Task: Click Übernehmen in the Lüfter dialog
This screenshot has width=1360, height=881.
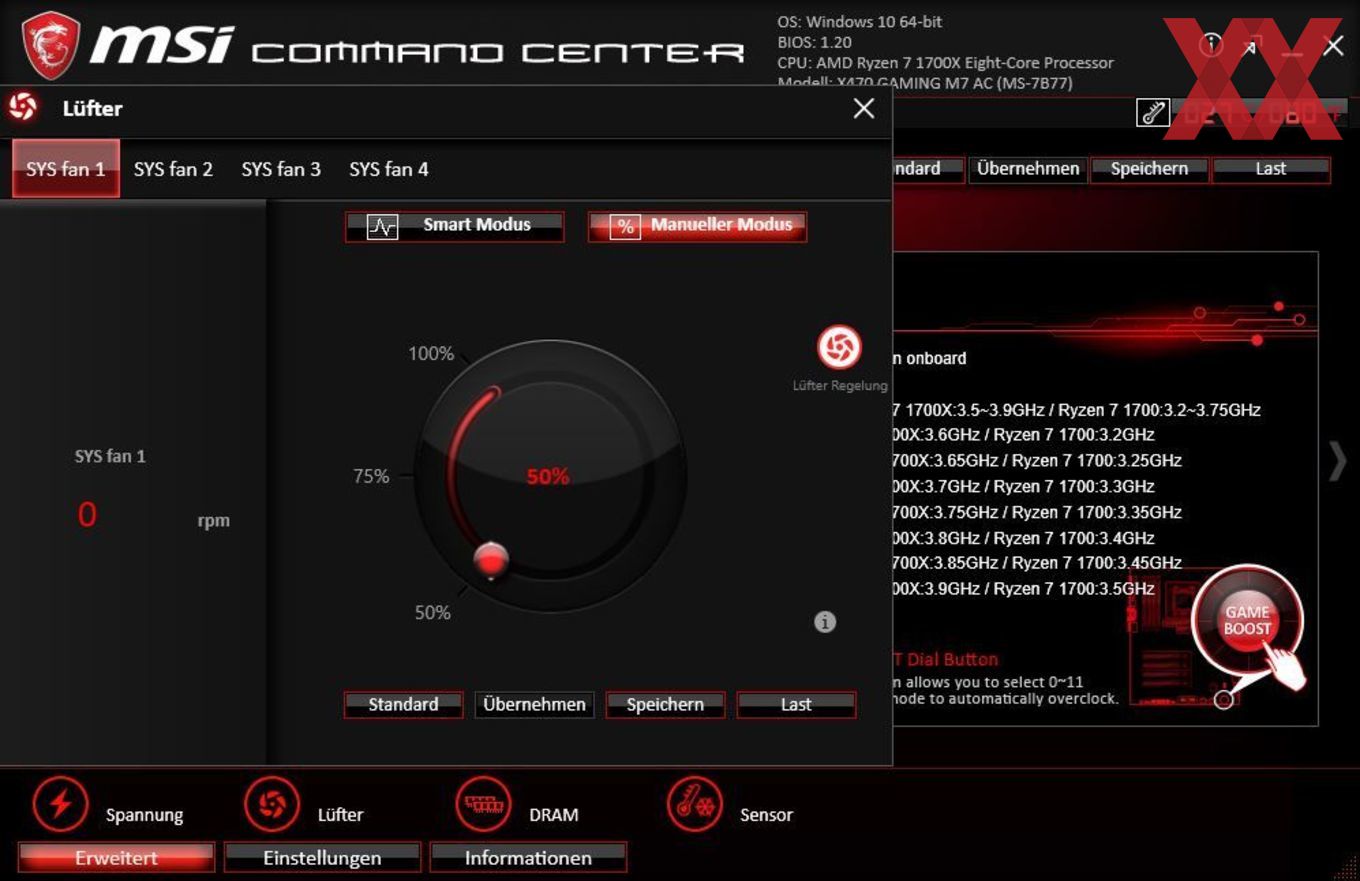Action: (534, 704)
